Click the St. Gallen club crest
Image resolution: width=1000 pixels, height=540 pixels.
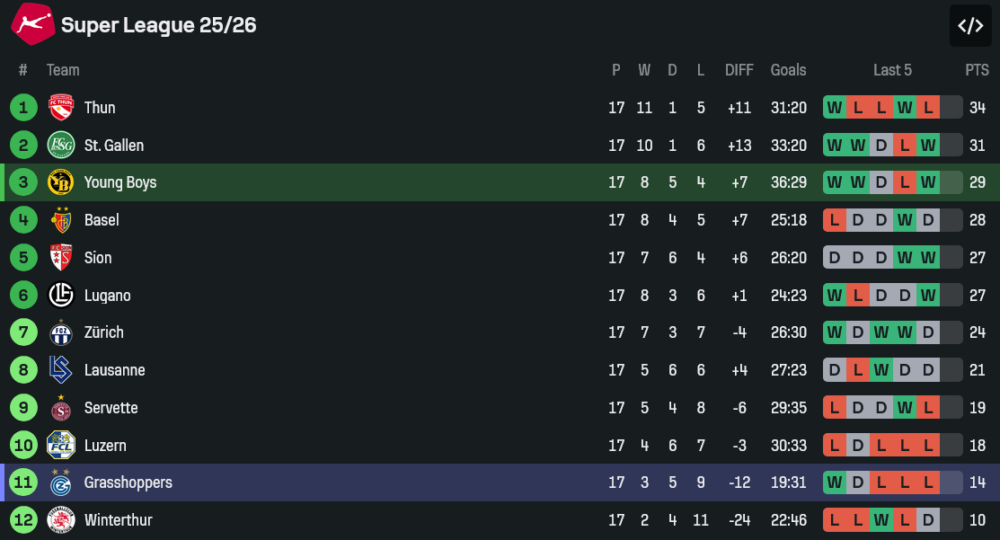click(x=61, y=145)
